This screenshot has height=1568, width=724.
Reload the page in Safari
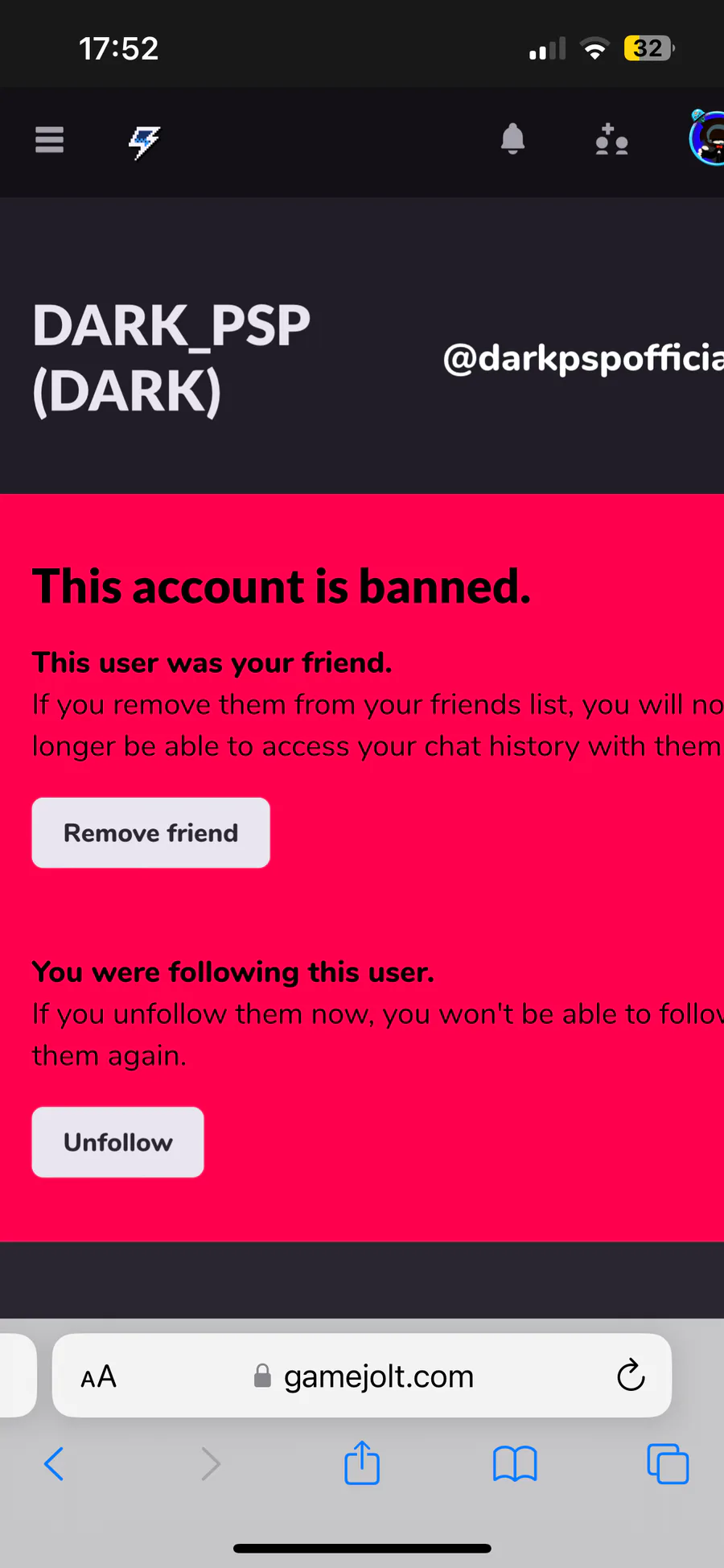click(631, 1376)
